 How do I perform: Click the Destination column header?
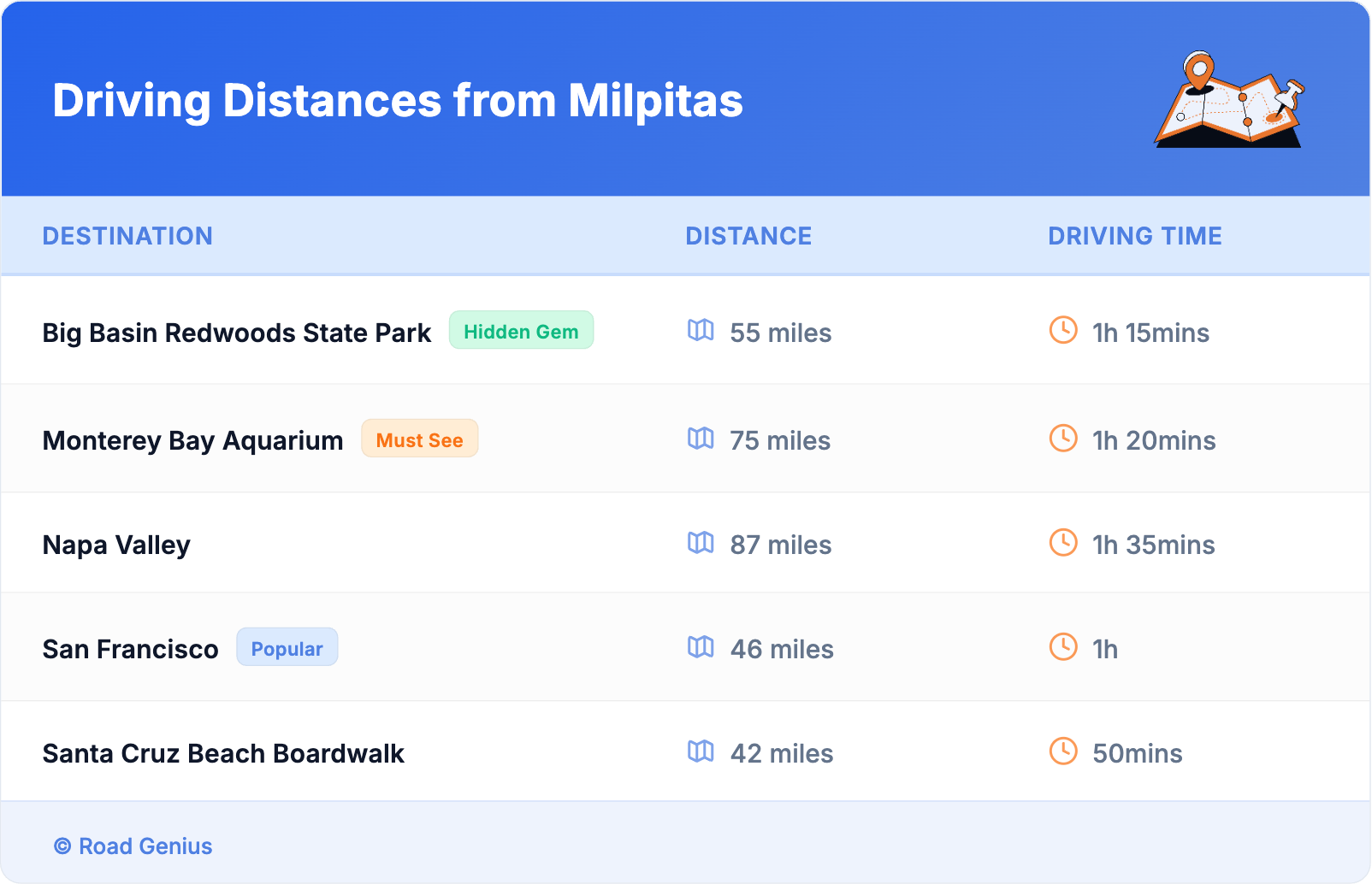[x=127, y=236]
